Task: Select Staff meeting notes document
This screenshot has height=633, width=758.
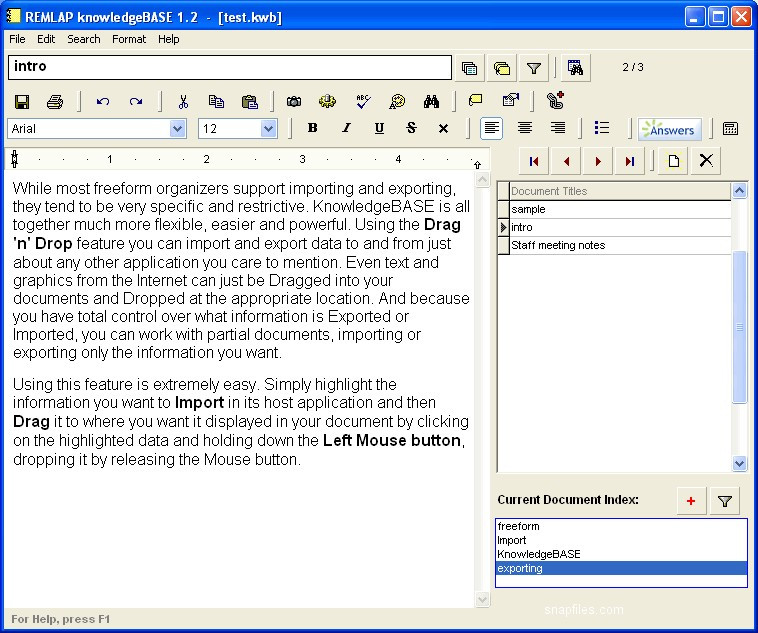Action: point(620,245)
